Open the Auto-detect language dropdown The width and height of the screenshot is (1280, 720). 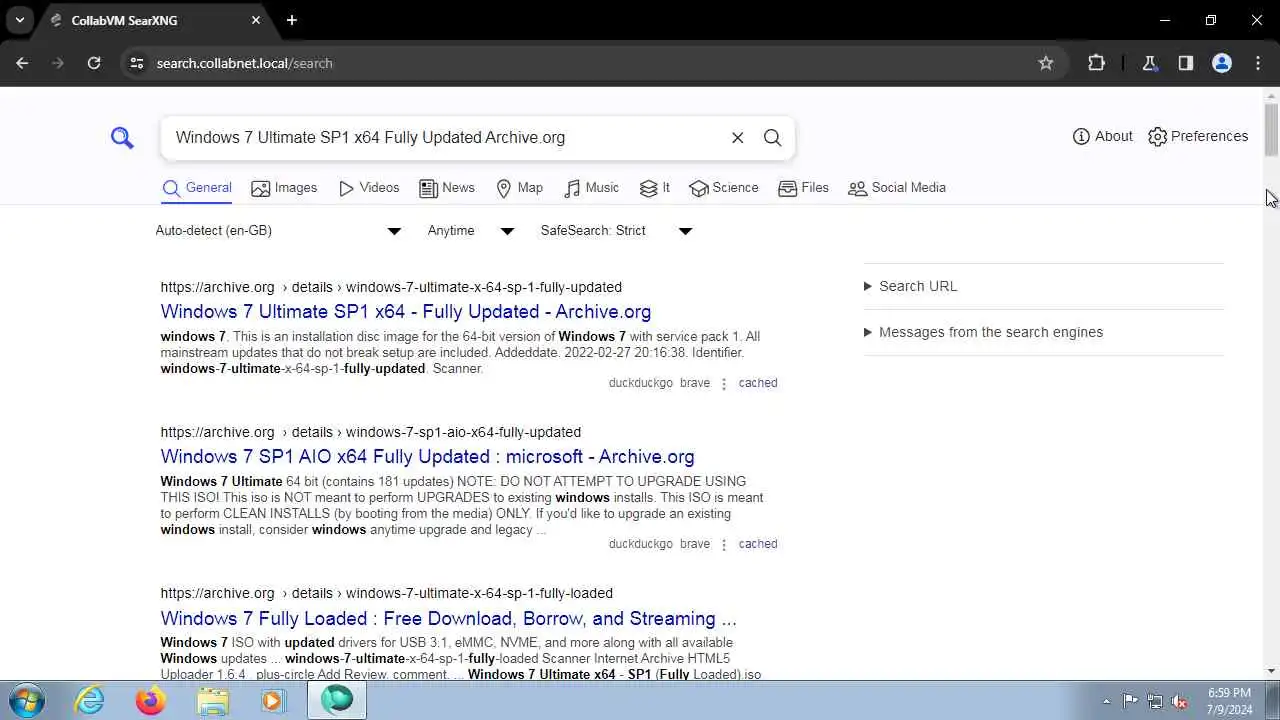point(278,231)
